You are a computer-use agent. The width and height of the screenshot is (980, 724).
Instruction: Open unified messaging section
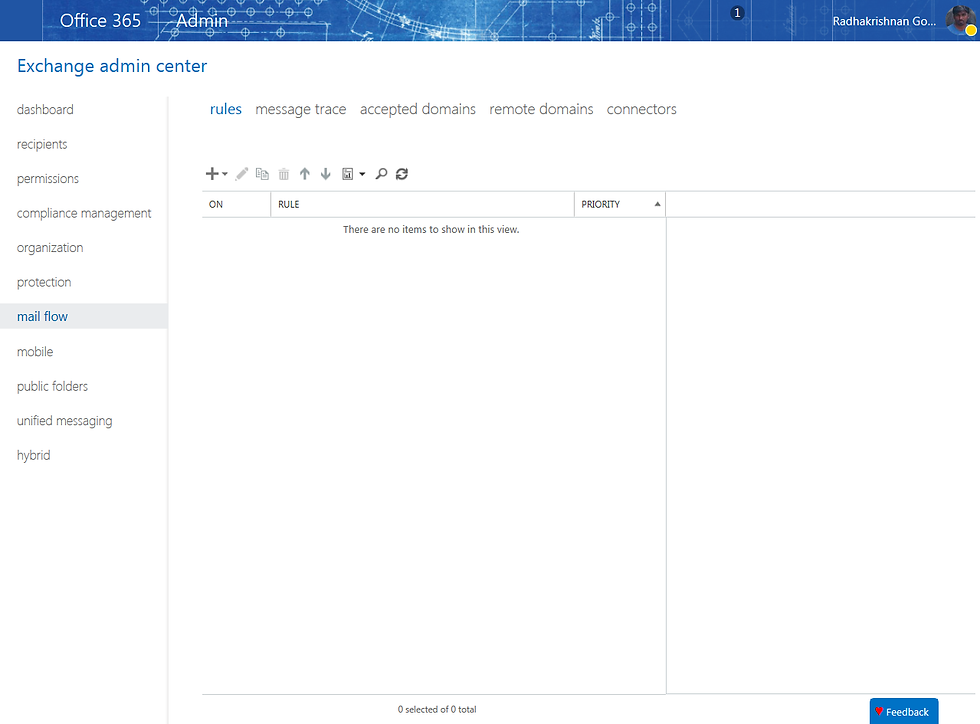(64, 421)
